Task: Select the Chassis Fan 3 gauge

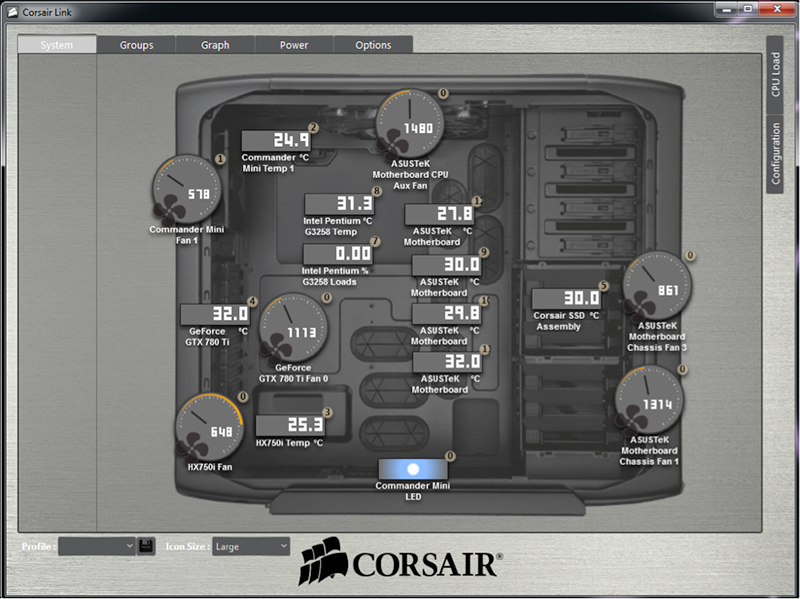Action: pyautogui.click(x=657, y=286)
